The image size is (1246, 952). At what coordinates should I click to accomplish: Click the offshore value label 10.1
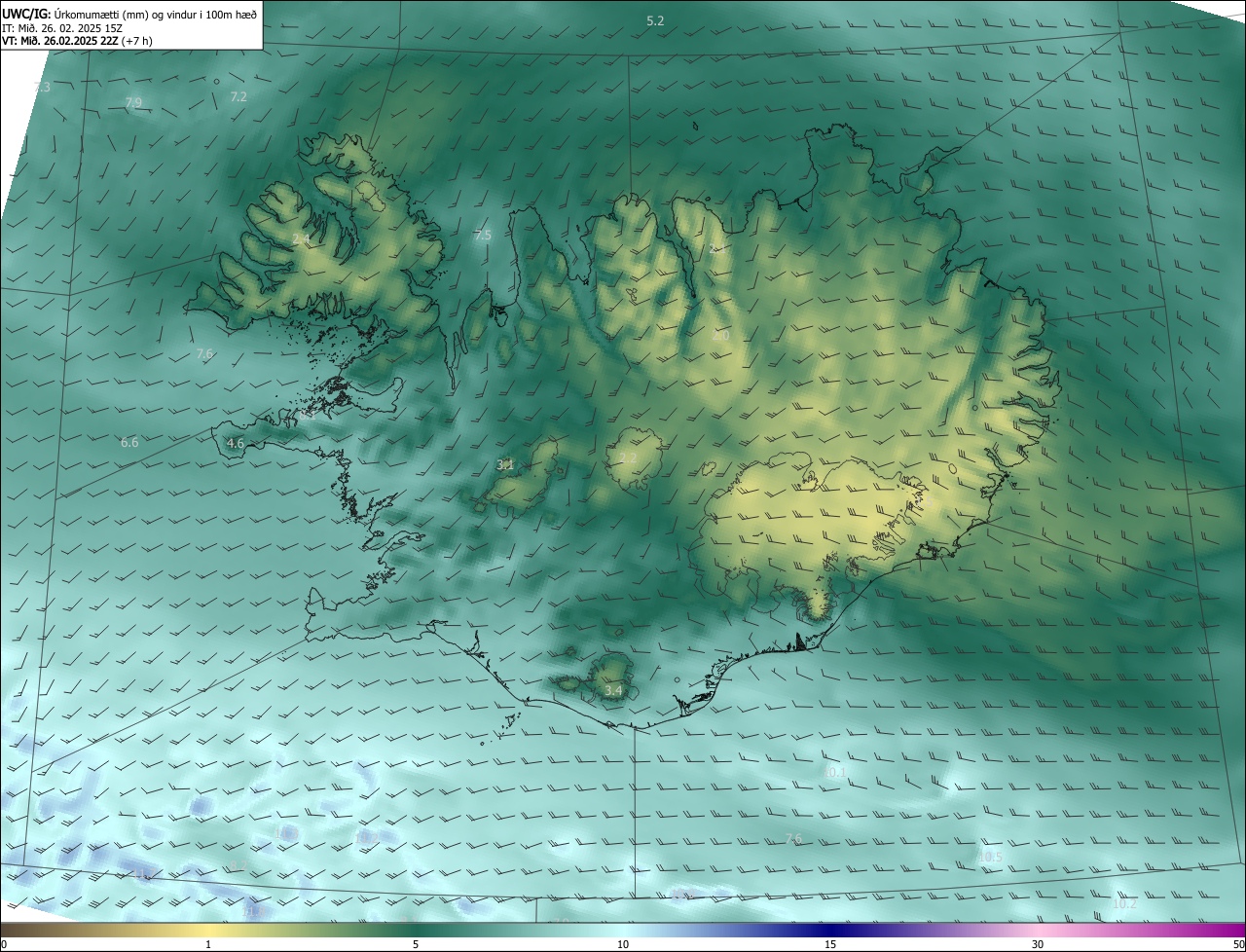coord(835,772)
